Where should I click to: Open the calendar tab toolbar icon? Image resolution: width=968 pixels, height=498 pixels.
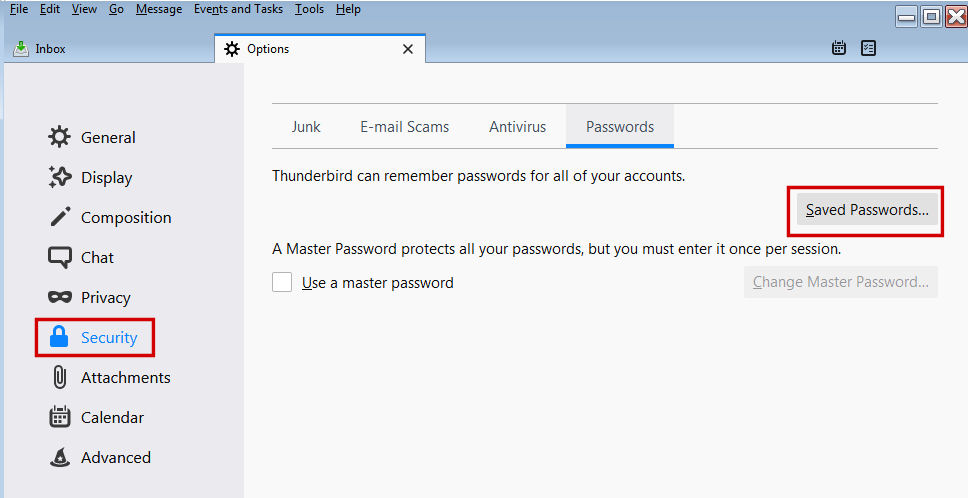[x=838, y=48]
